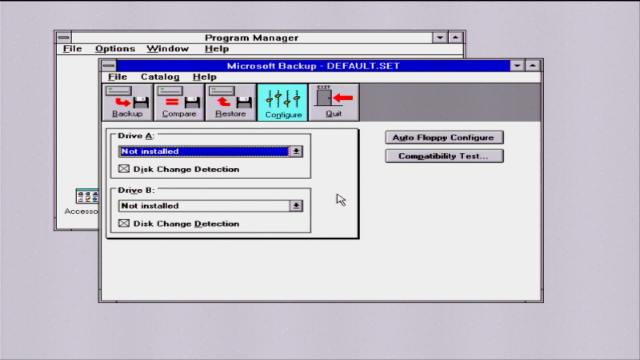Maximize the Microsoft Backup window
640x360 pixels.
click(x=533, y=66)
